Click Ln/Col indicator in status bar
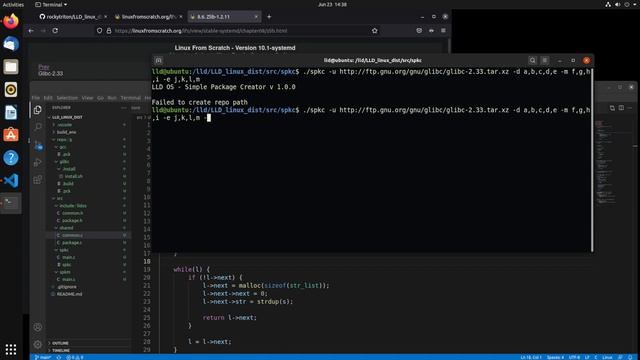The height and width of the screenshot is (360, 640). coord(531,357)
